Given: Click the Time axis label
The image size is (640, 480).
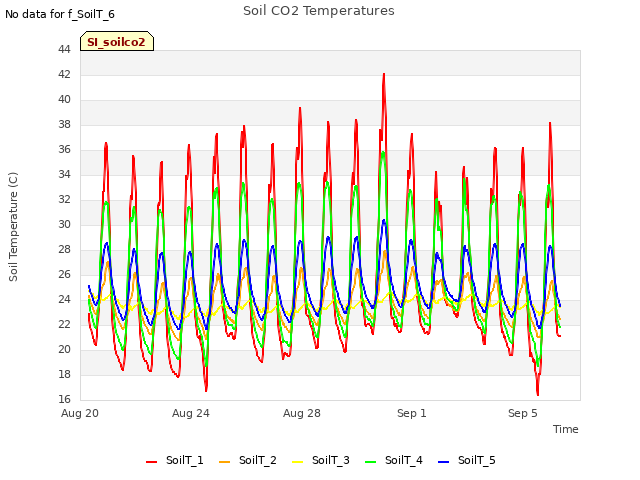Looking at the screenshot, I should (x=566, y=429).
